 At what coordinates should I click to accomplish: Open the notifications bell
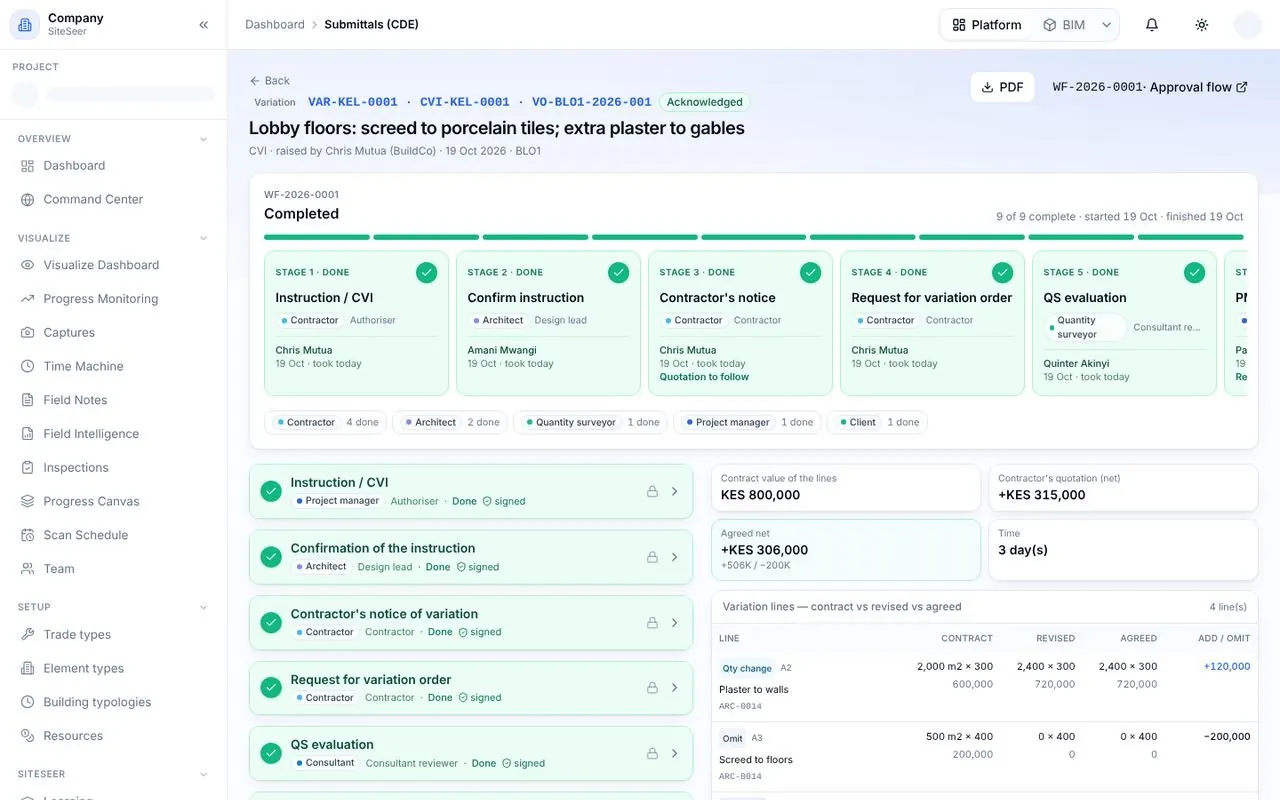1152,25
